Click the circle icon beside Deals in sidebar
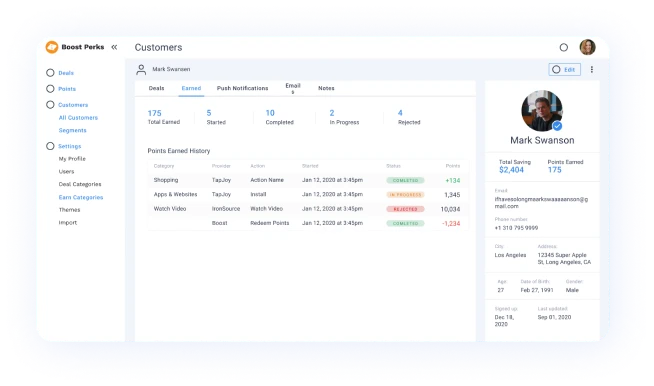Screen dimensions: 654x386 click(x=50, y=73)
